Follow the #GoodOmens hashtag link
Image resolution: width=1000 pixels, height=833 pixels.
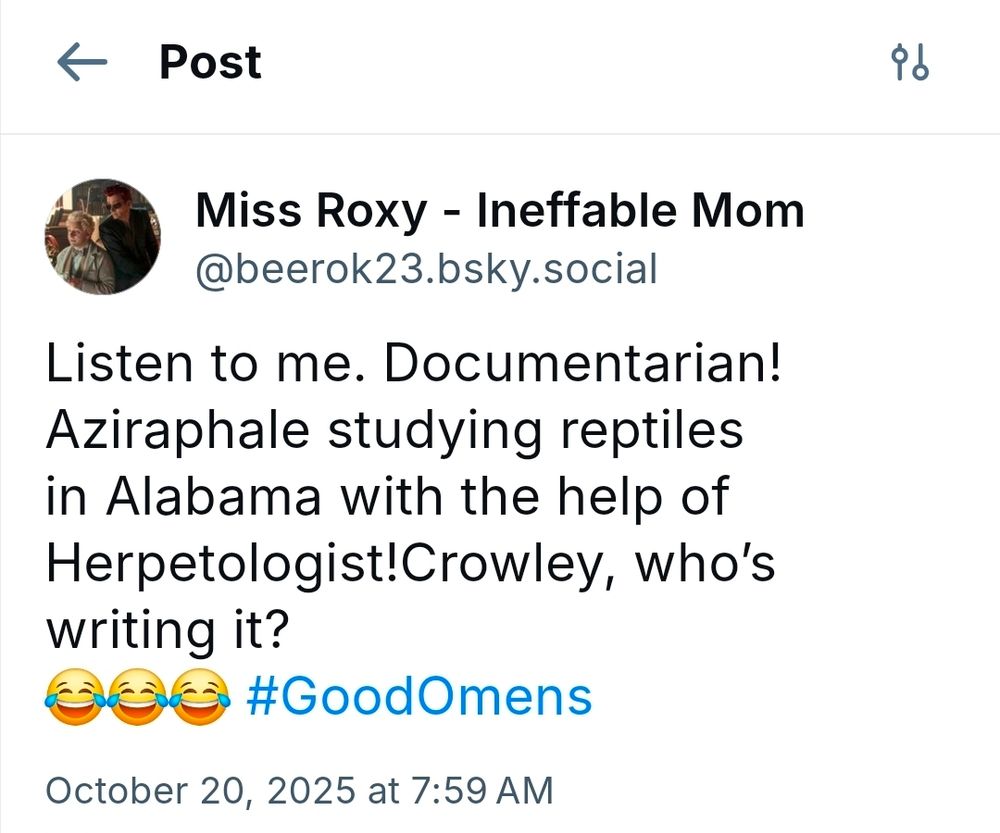(418, 696)
